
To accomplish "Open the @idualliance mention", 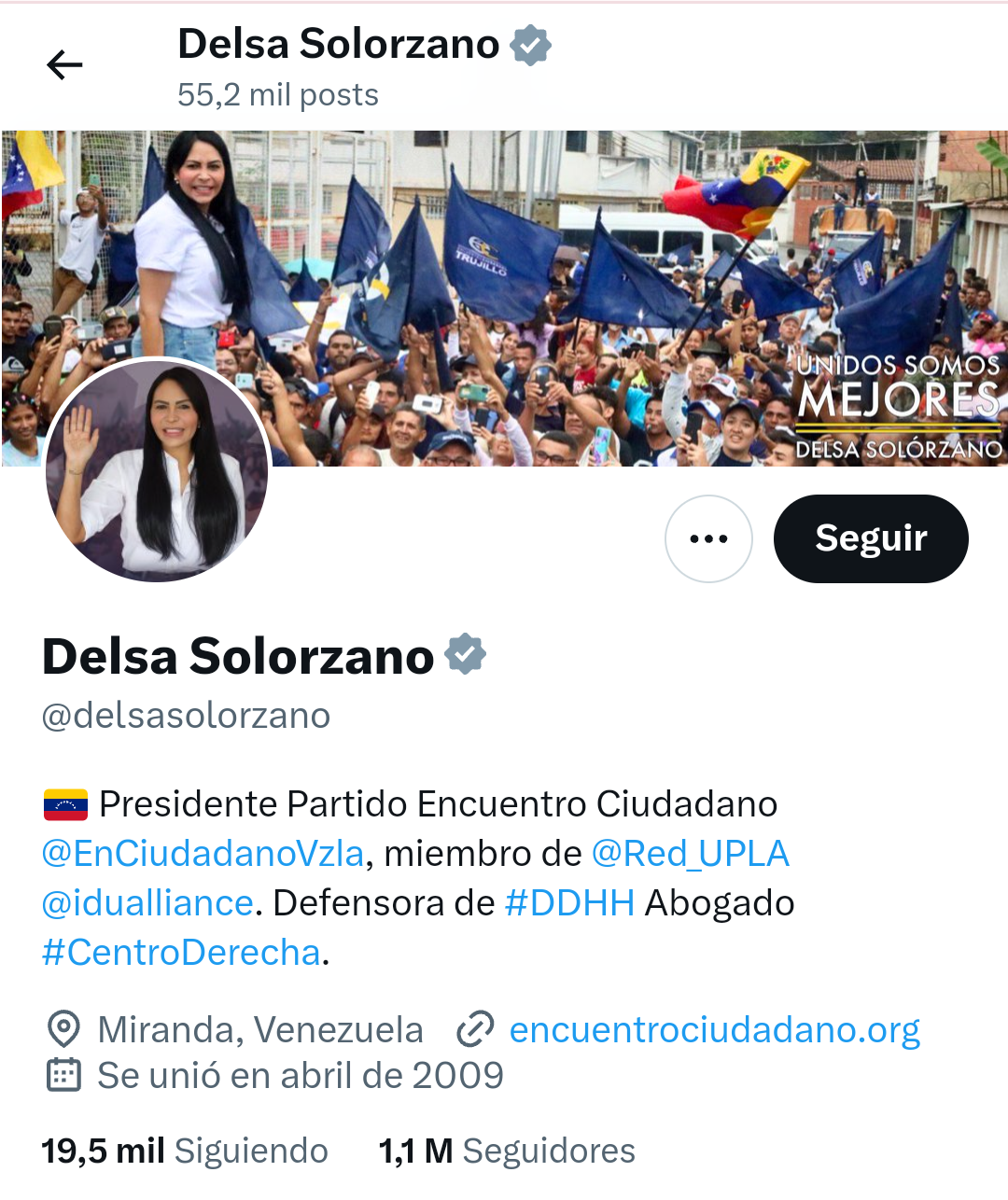I will pyautogui.click(x=147, y=902).
